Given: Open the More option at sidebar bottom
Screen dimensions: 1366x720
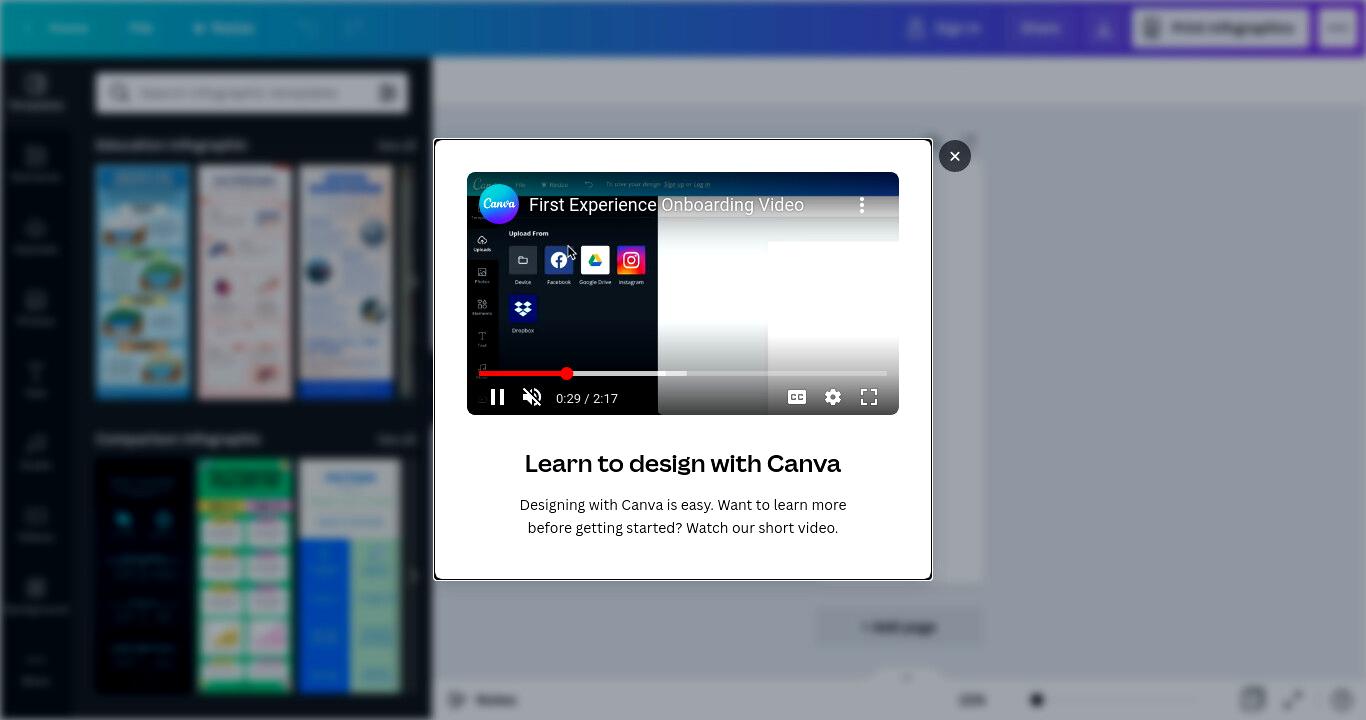Looking at the screenshot, I should click(x=36, y=668).
